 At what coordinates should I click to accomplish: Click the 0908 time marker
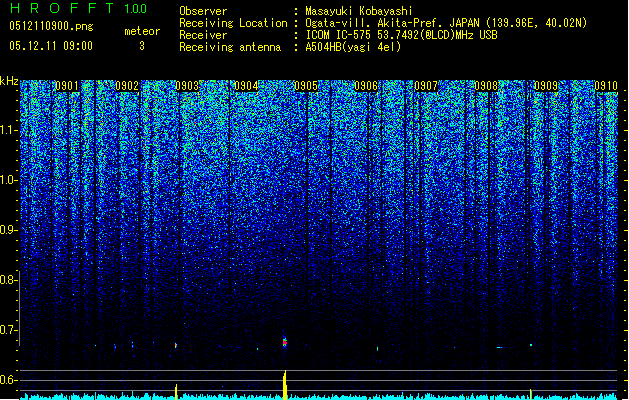point(486,86)
